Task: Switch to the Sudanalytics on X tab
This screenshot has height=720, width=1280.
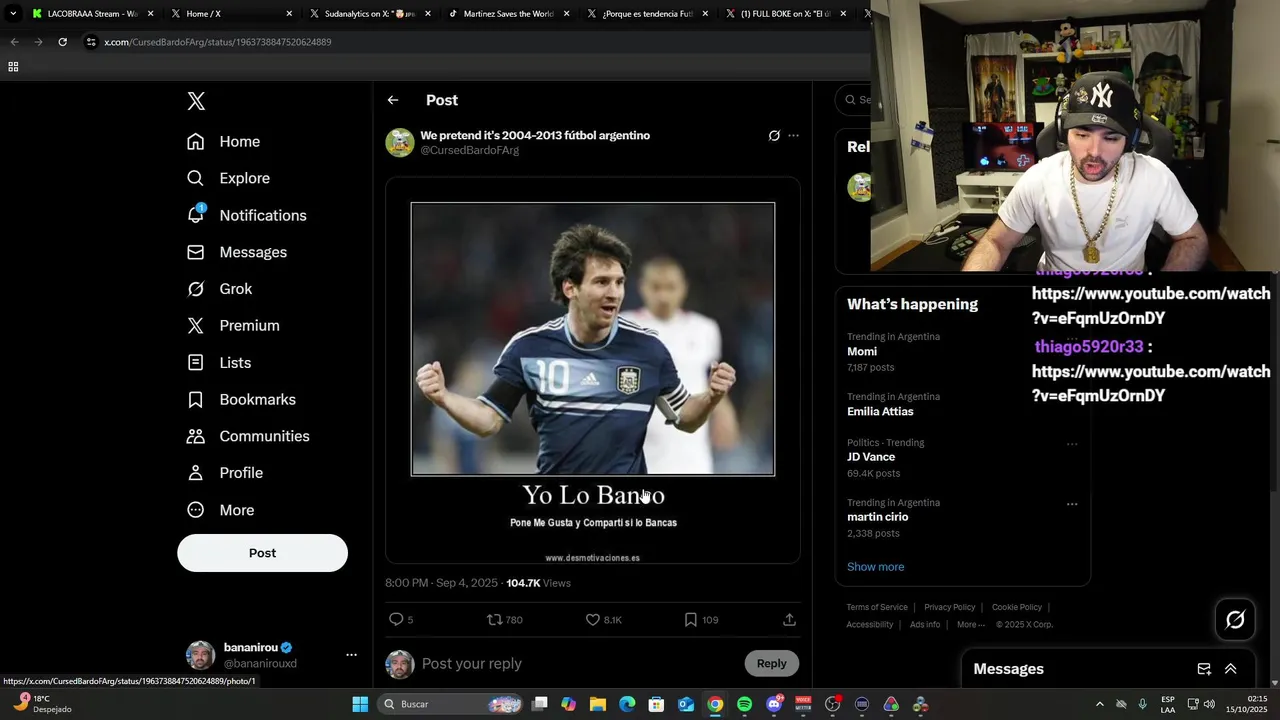Action: coord(368,14)
